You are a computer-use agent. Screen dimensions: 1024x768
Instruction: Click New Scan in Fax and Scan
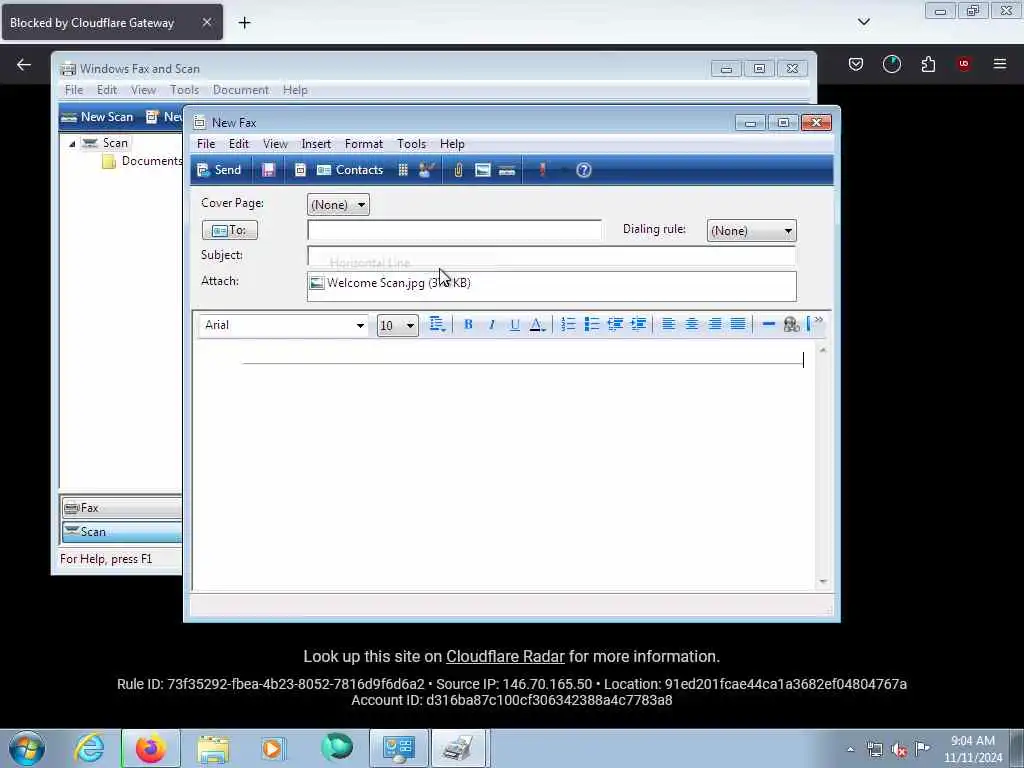97,117
